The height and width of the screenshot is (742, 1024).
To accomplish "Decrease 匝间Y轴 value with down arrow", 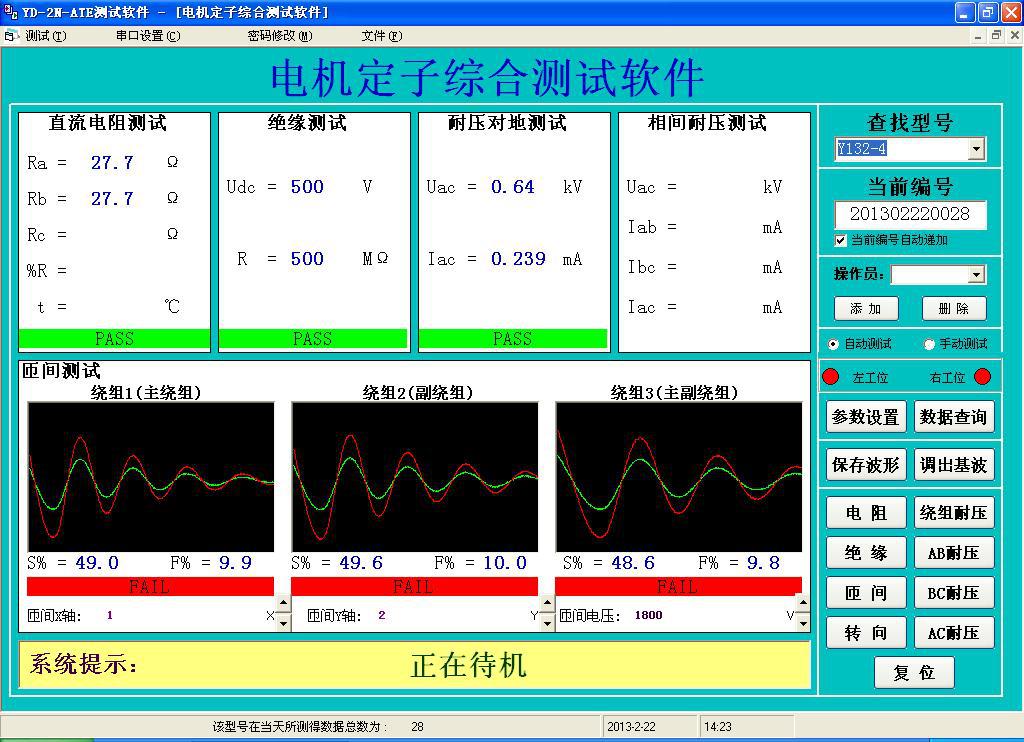I will click(x=547, y=623).
